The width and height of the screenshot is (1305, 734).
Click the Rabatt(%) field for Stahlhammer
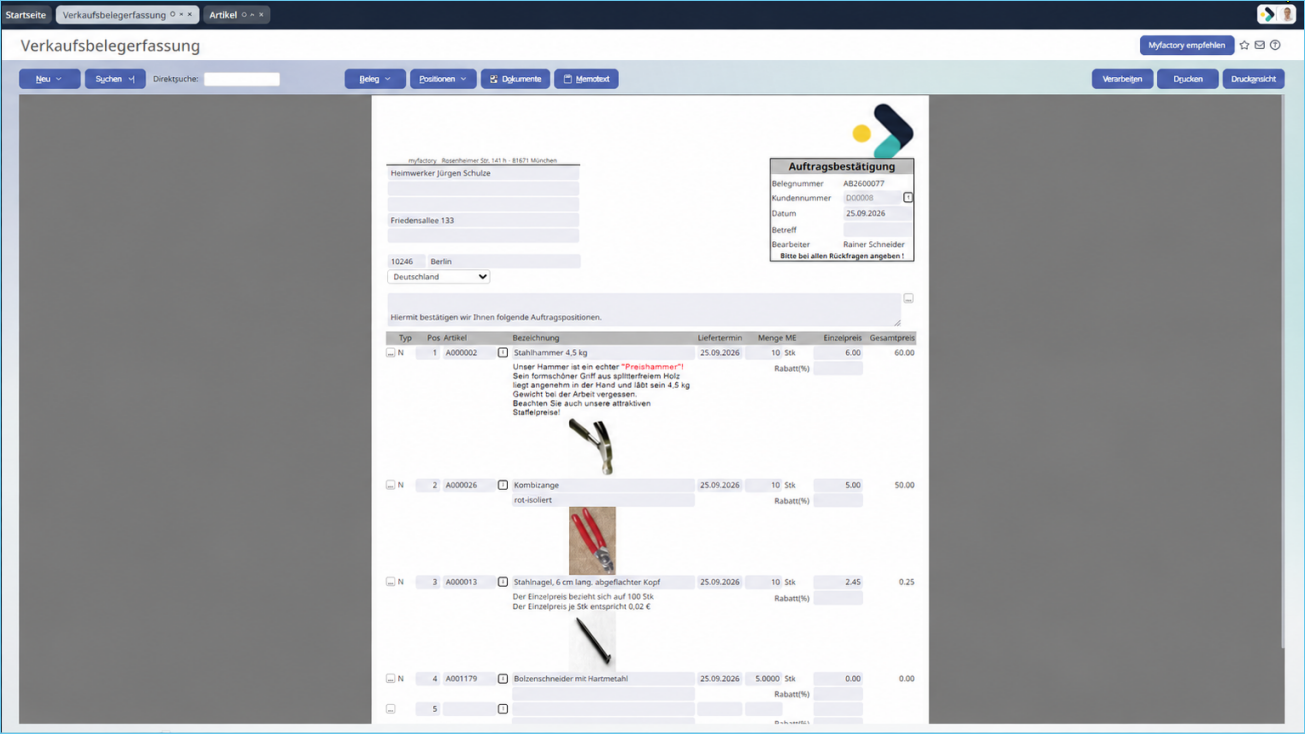point(838,369)
